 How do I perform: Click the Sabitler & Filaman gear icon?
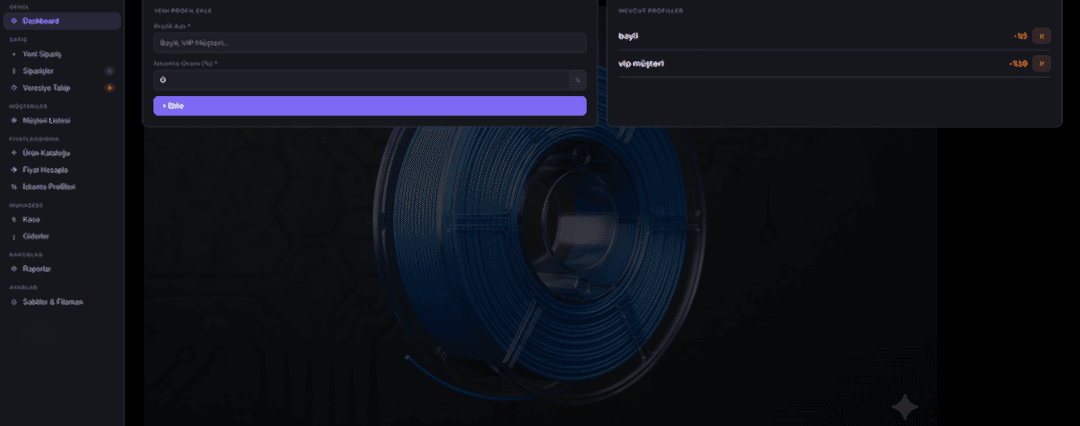point(14,302)
